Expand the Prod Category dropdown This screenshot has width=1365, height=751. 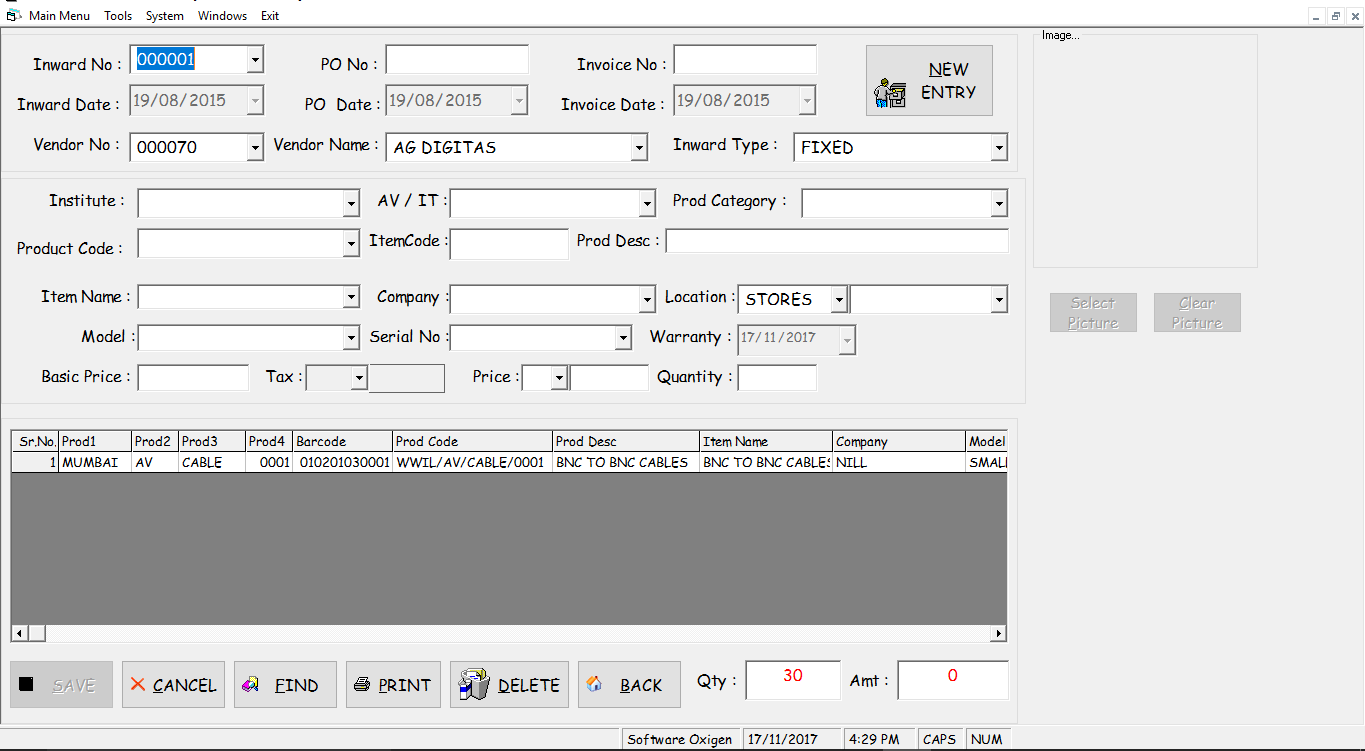coord(999,204)
